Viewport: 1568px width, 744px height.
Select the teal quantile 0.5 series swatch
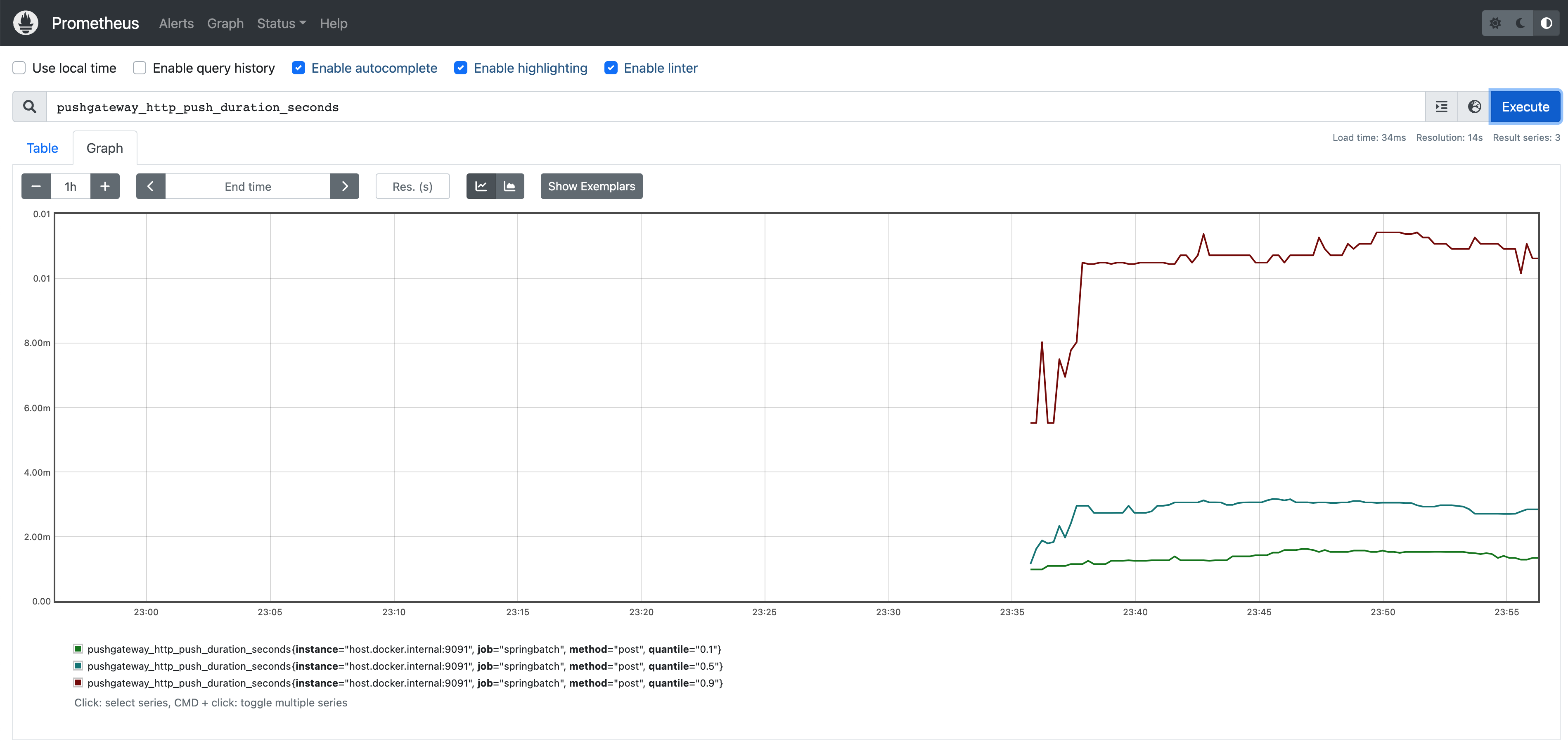[x=78, y=666]
